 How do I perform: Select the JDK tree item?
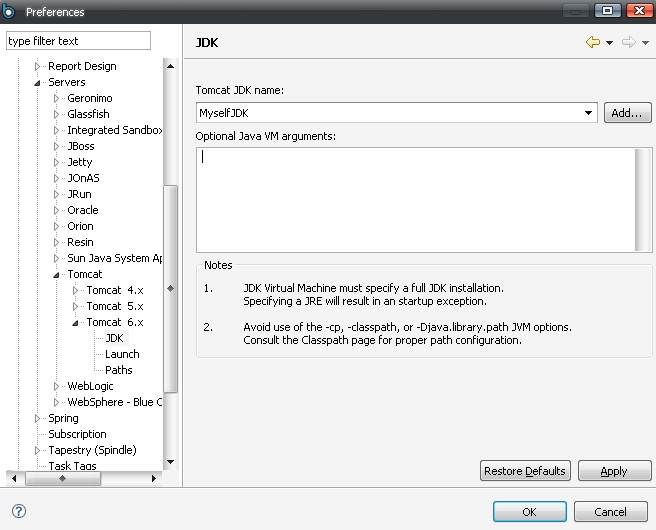tap(115, 338)
